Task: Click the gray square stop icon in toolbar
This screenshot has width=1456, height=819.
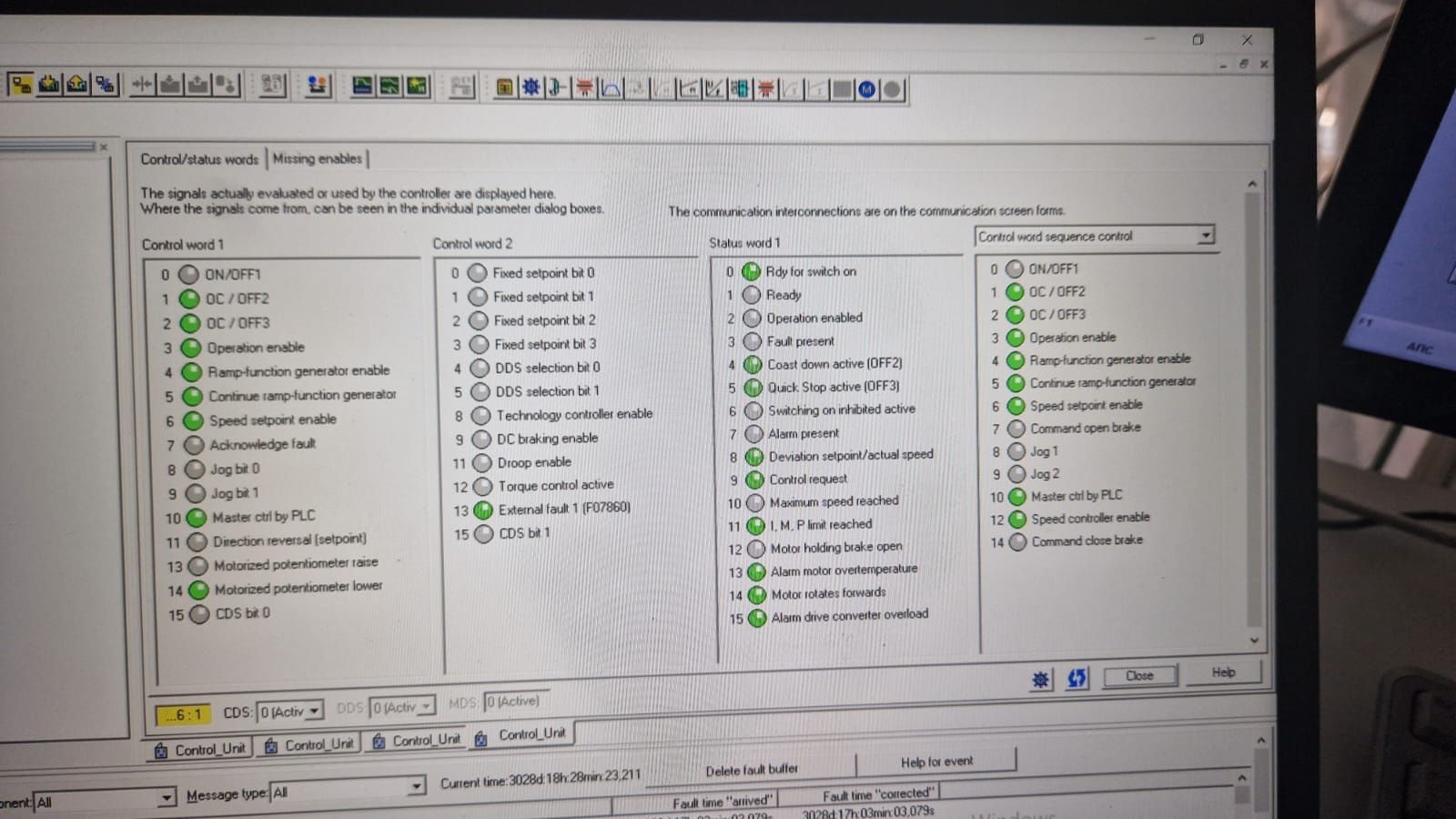Action: (x=843, y=89)
